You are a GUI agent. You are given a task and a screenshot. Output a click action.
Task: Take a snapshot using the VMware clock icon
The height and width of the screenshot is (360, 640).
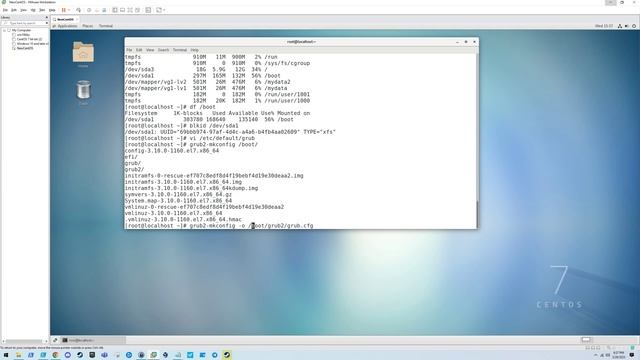tap(89, 10)
